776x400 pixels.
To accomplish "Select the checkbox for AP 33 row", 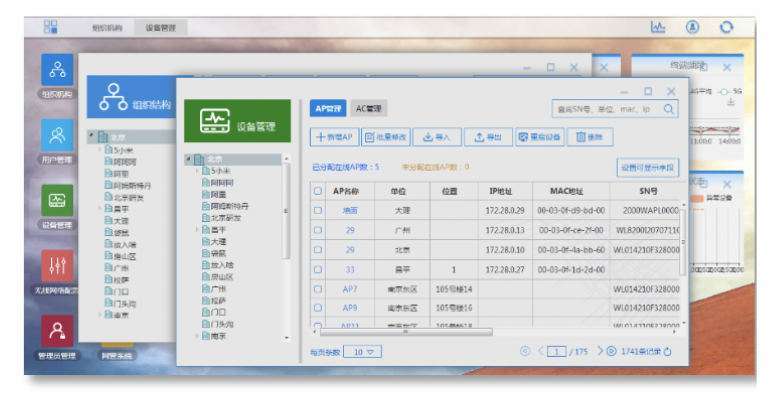I will [318, 269].
